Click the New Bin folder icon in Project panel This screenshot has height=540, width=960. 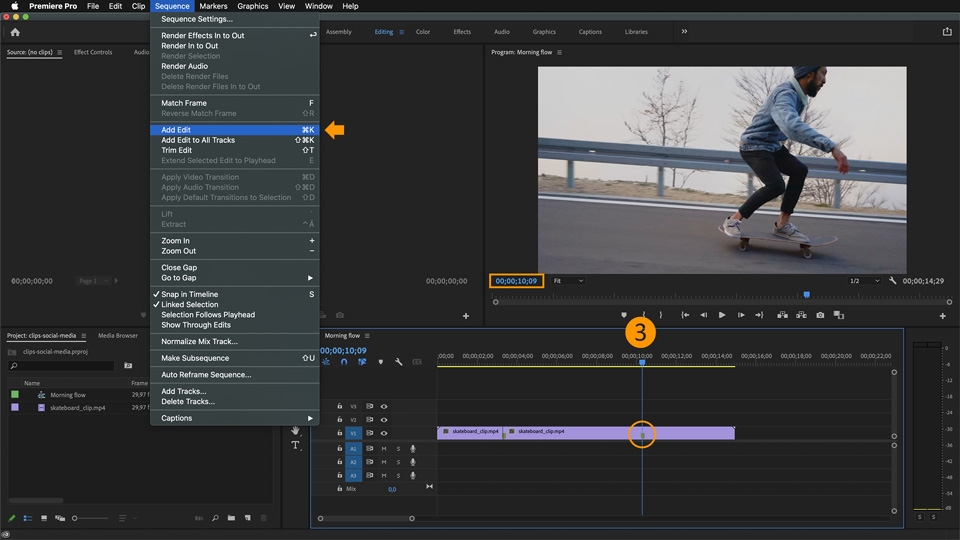point(231,518)
